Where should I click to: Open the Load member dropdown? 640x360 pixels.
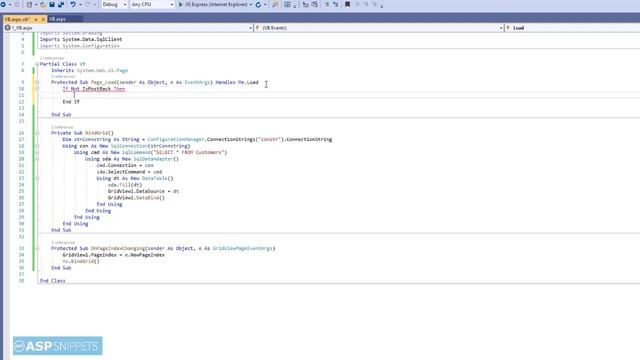(x=572, y=28)
